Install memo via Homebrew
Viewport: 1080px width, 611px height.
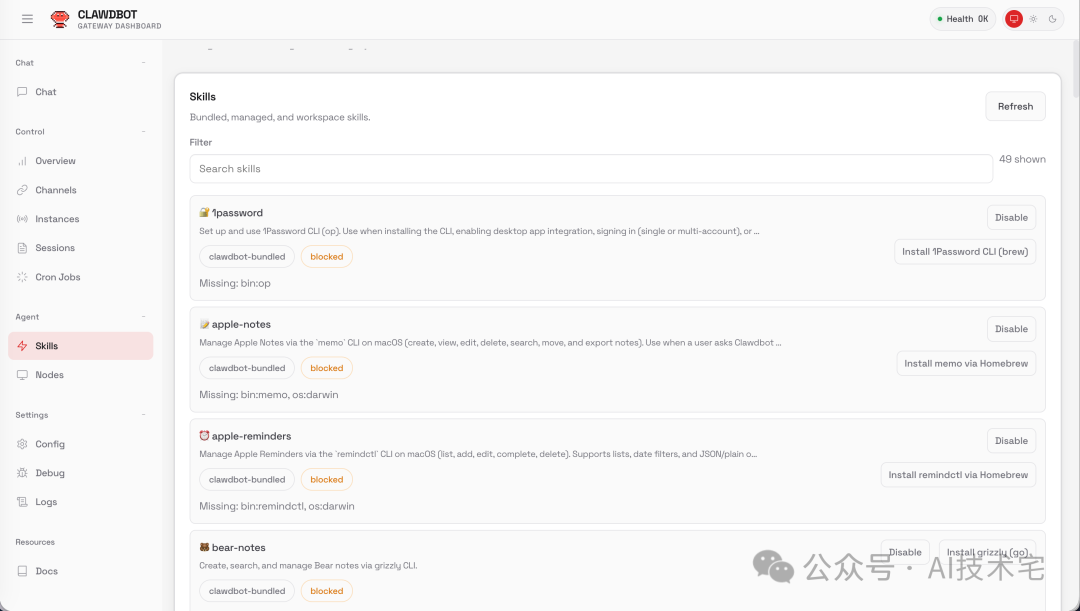[966, 363]
